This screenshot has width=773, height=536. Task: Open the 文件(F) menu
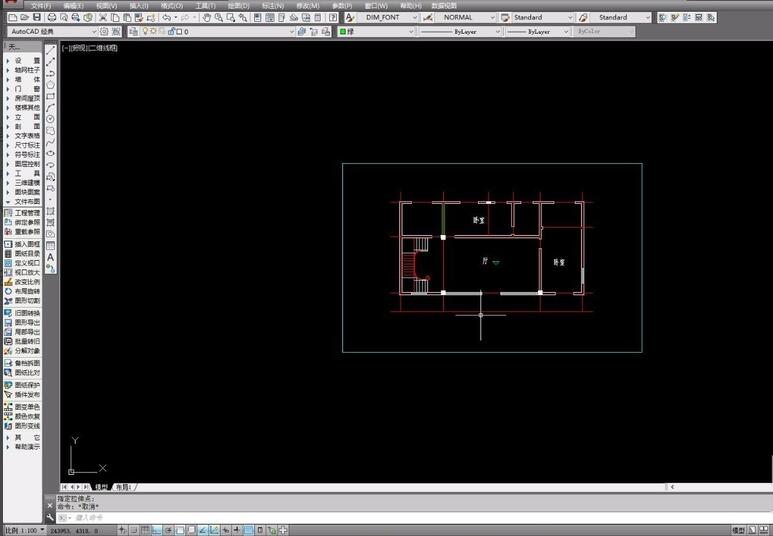pos(41,5)
